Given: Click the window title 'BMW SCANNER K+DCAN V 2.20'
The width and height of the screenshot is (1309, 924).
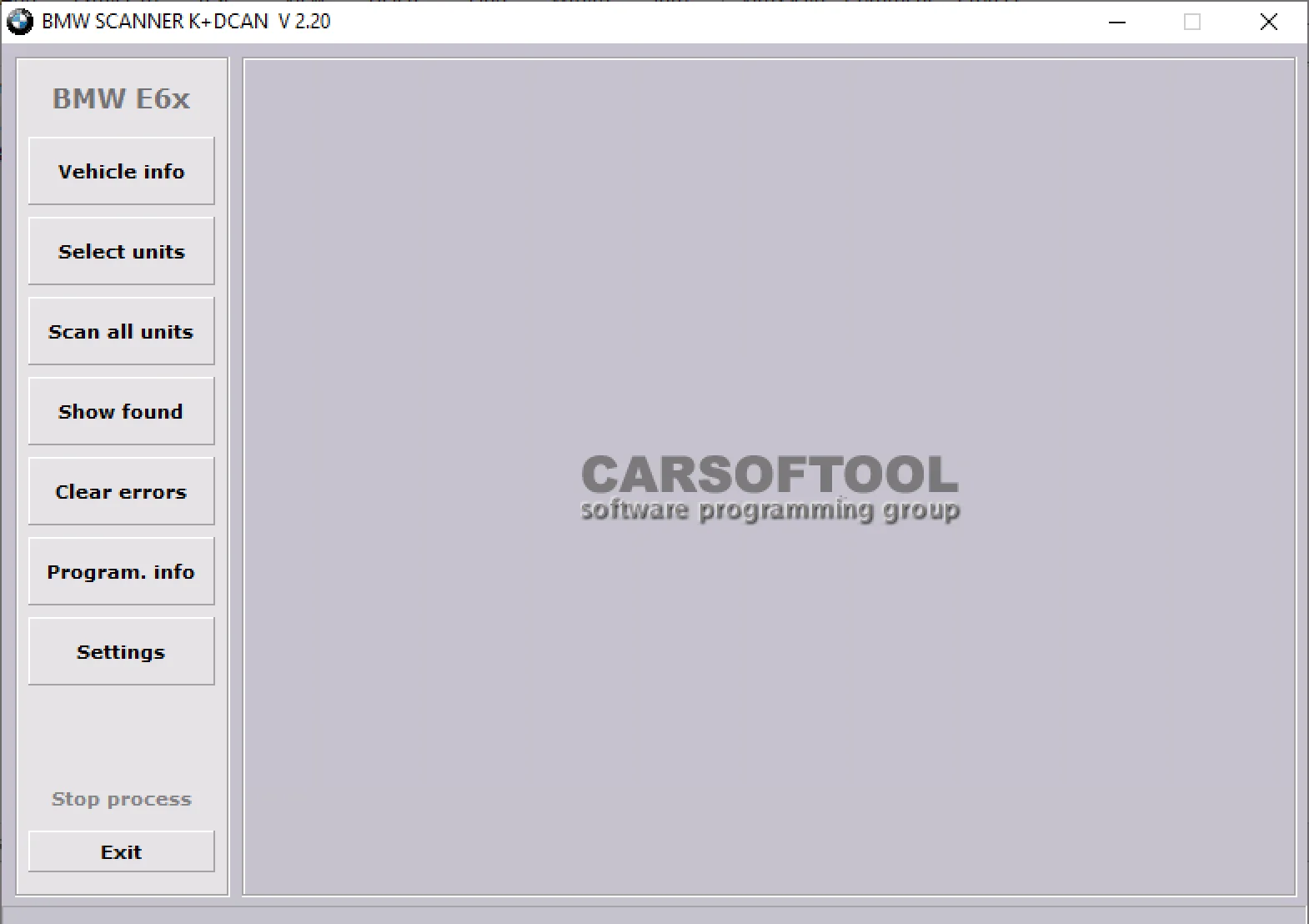Looking at the screenshot, I should coord(186,22).
